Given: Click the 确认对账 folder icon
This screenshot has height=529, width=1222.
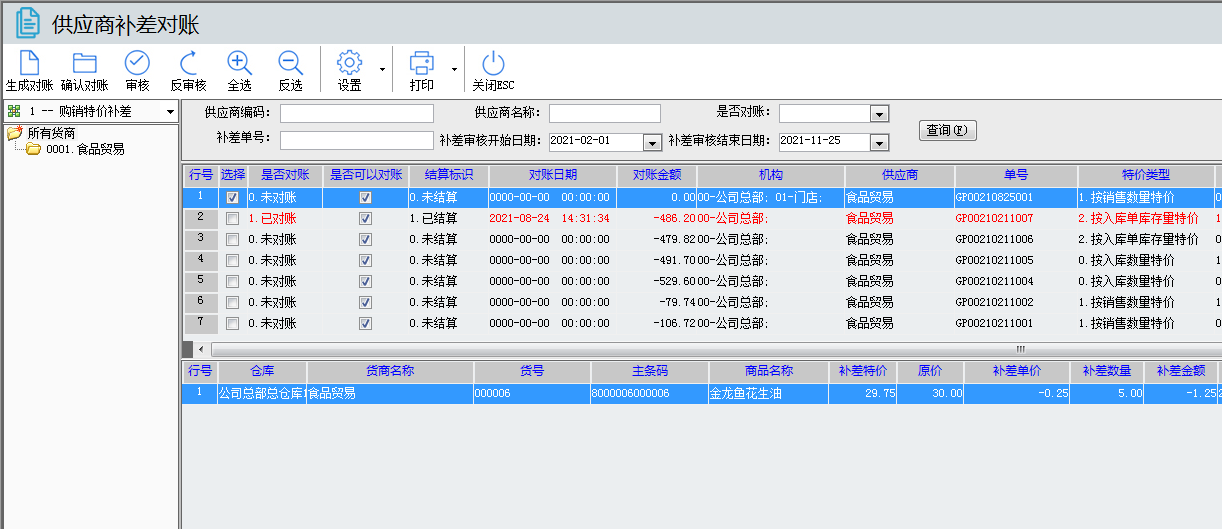Looking at the screenshot, I should pos(84,63).
